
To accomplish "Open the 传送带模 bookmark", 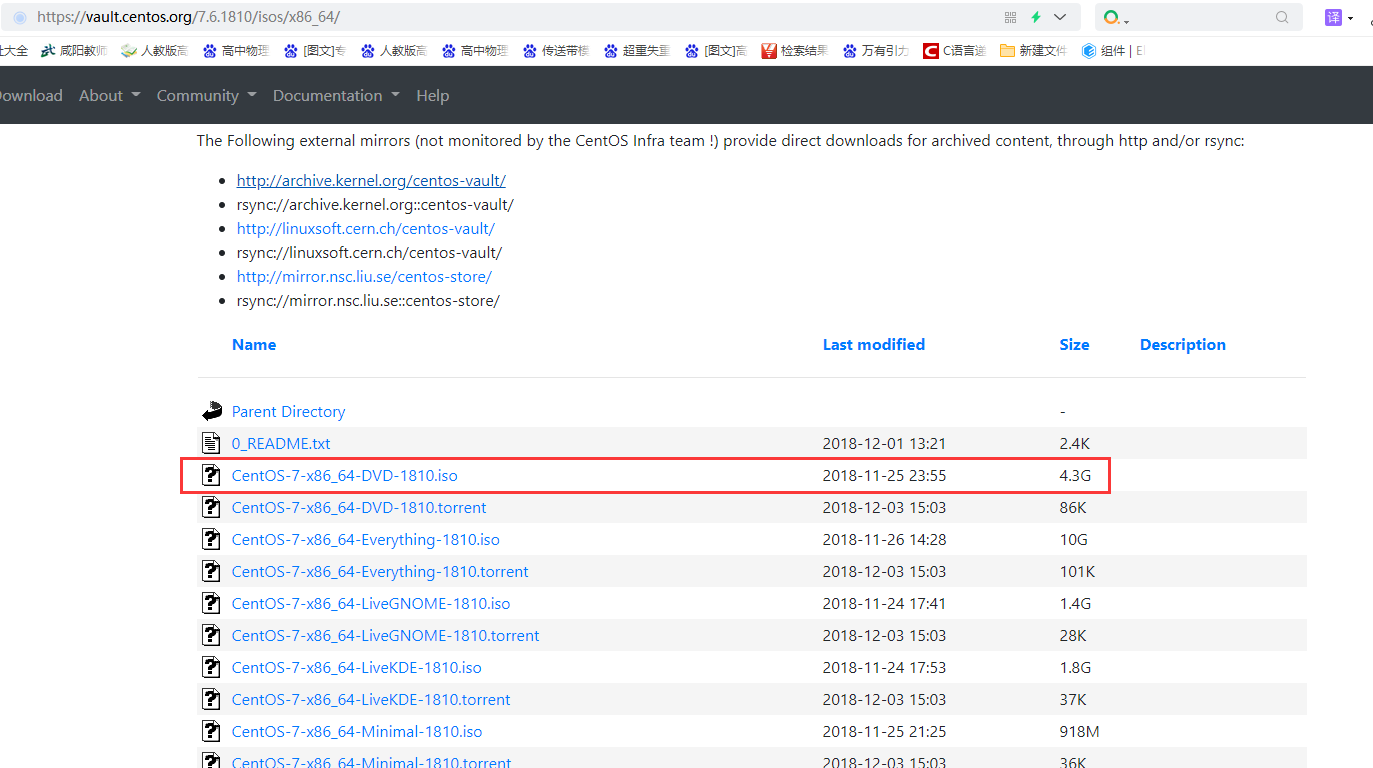I will (555, 51).
